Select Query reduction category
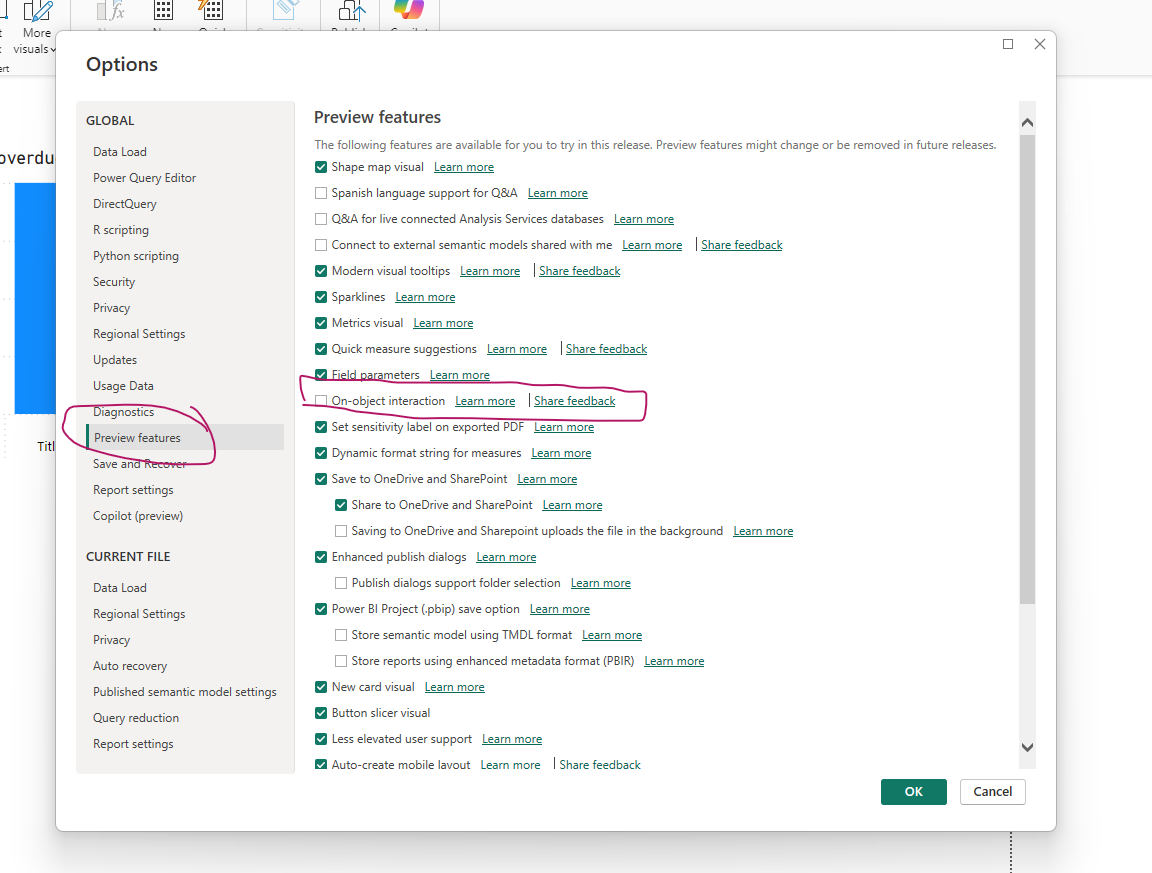The height and width of the screenshot is (873, 1152). [136, 718]
